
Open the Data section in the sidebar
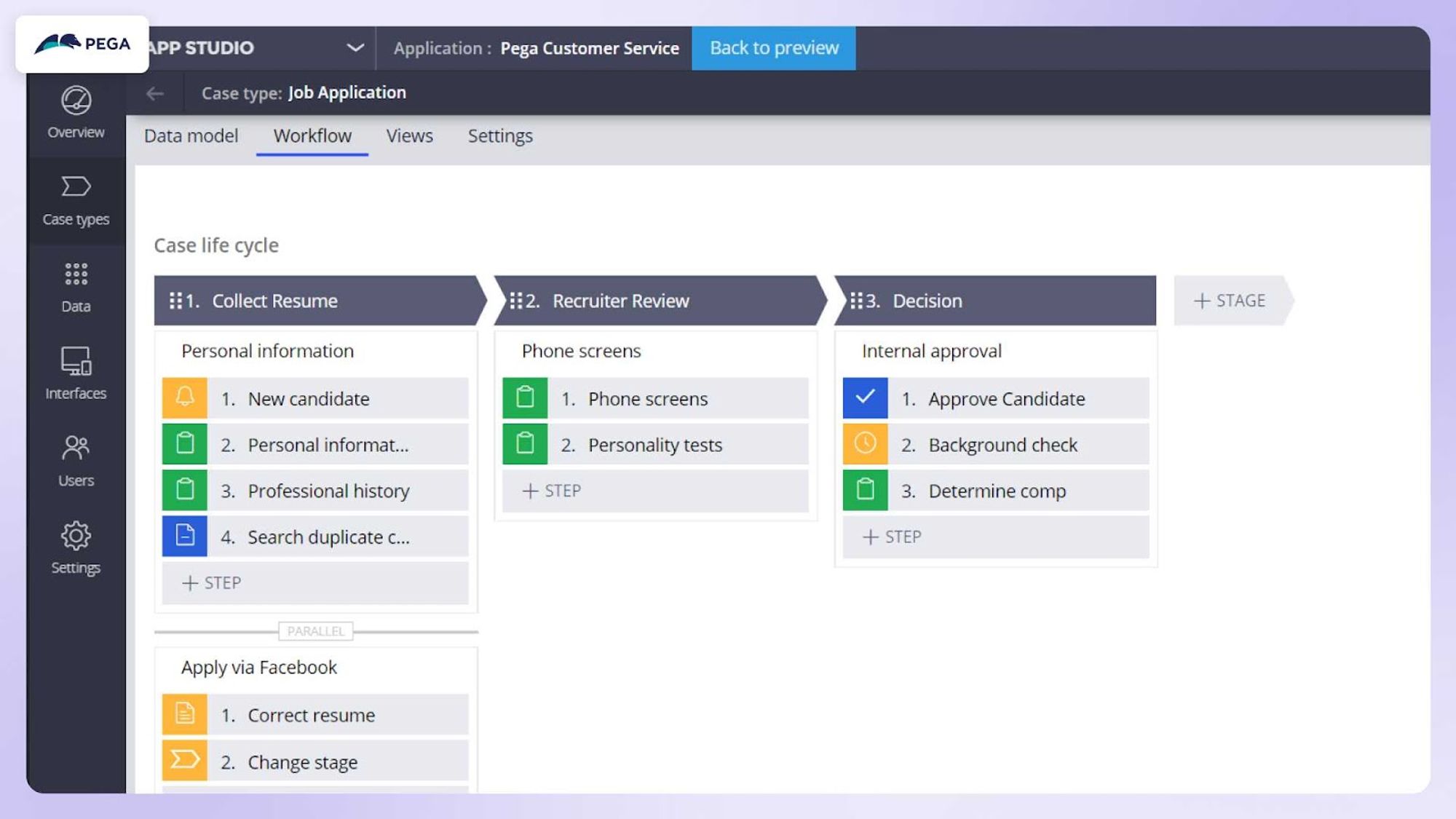[75, 288]
